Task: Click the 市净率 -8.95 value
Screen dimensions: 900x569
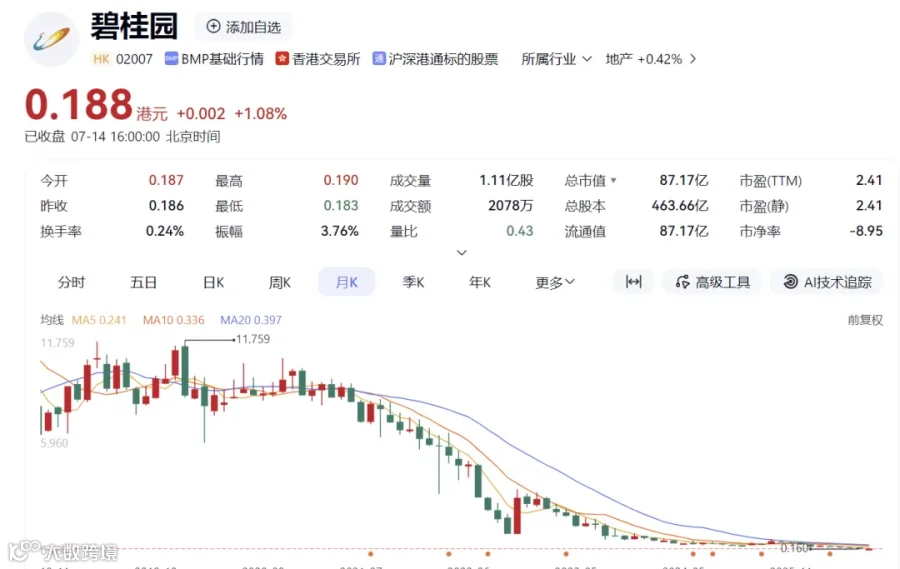Action: tap(866, 231)
